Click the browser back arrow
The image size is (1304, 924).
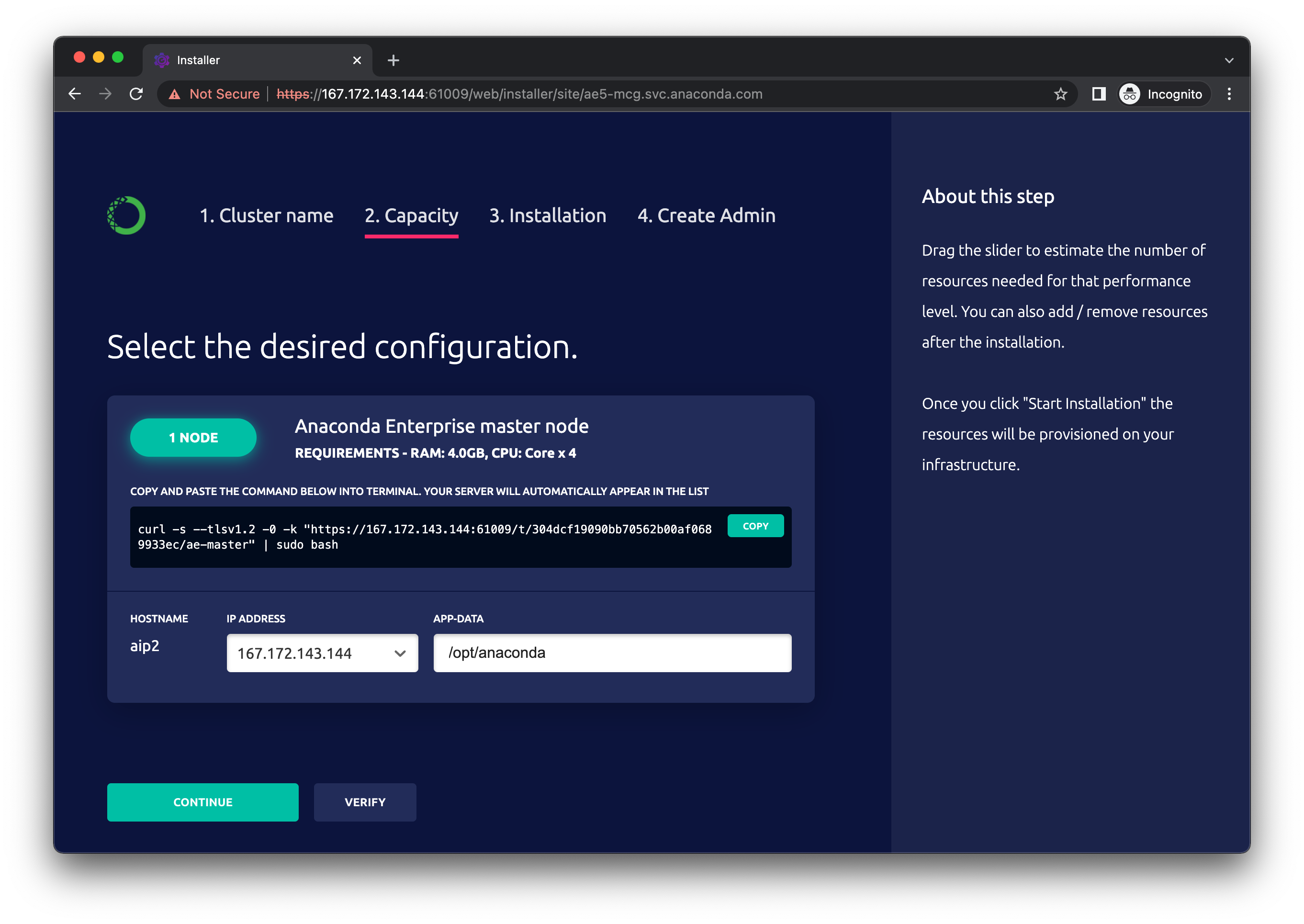pos(75,94)
